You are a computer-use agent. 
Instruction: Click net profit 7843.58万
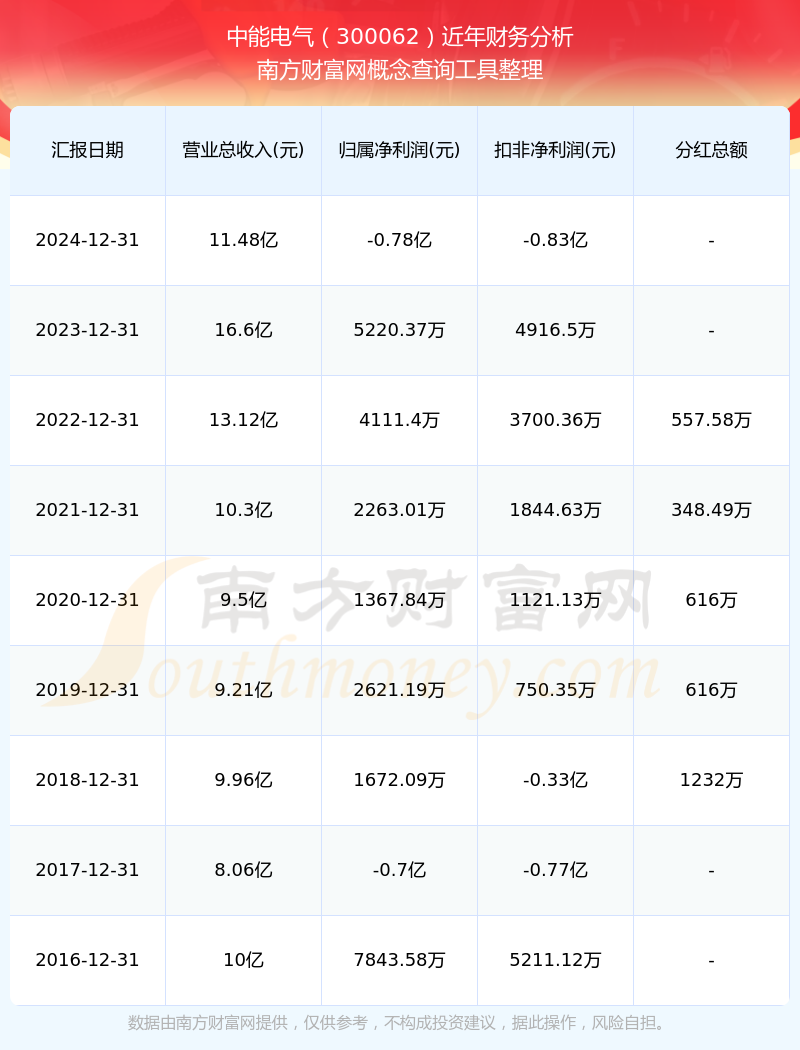[x=400, y=960]
